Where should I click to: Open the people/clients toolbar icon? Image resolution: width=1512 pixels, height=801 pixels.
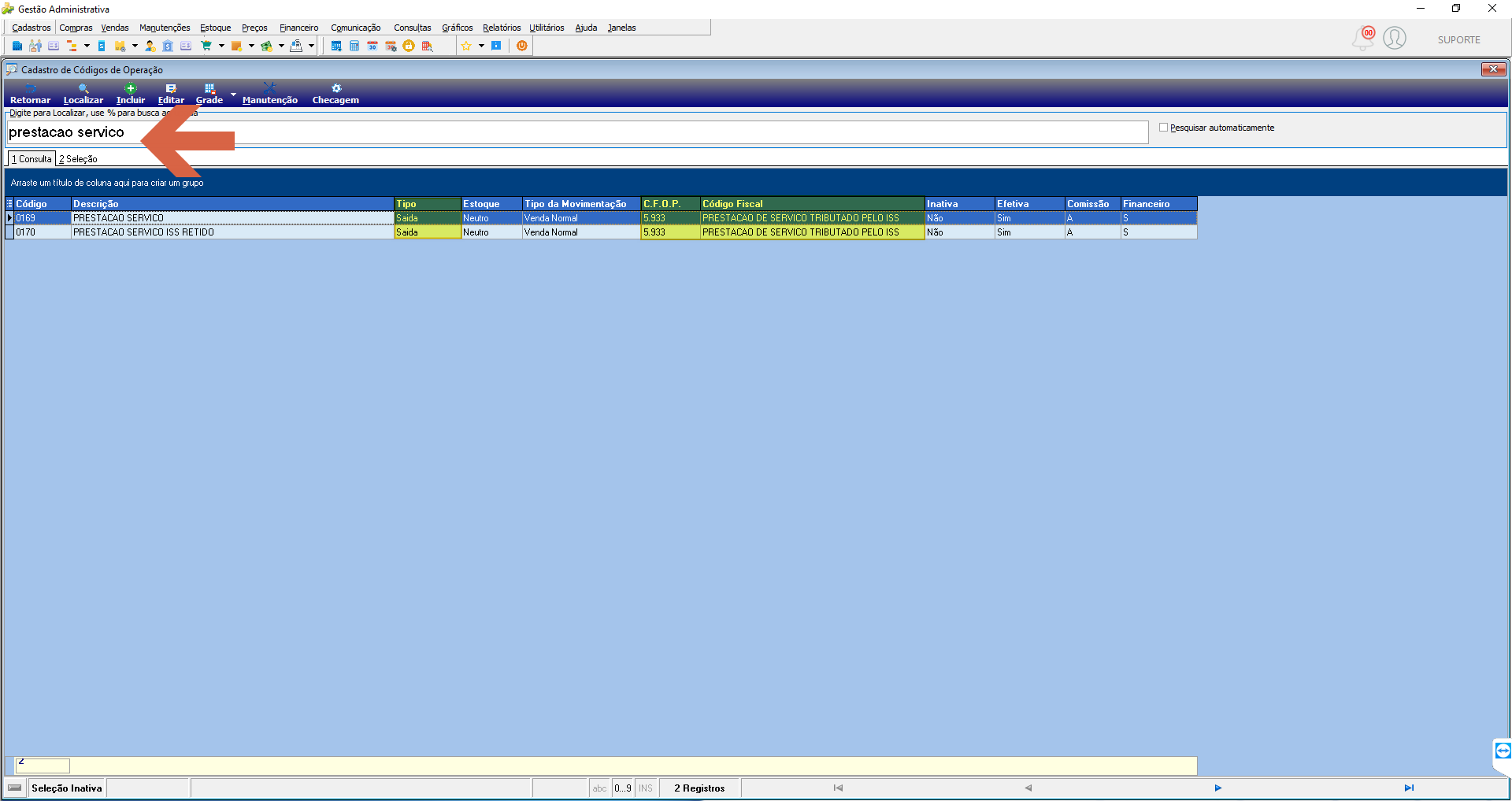click(35, 46)
